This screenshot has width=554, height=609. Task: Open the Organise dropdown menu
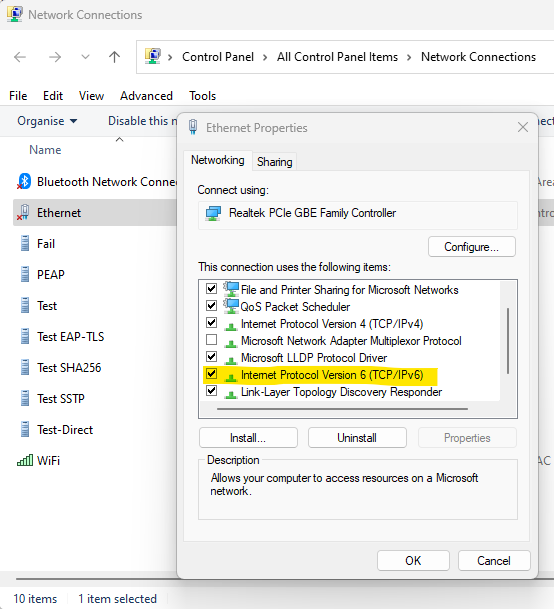(47, 121)
